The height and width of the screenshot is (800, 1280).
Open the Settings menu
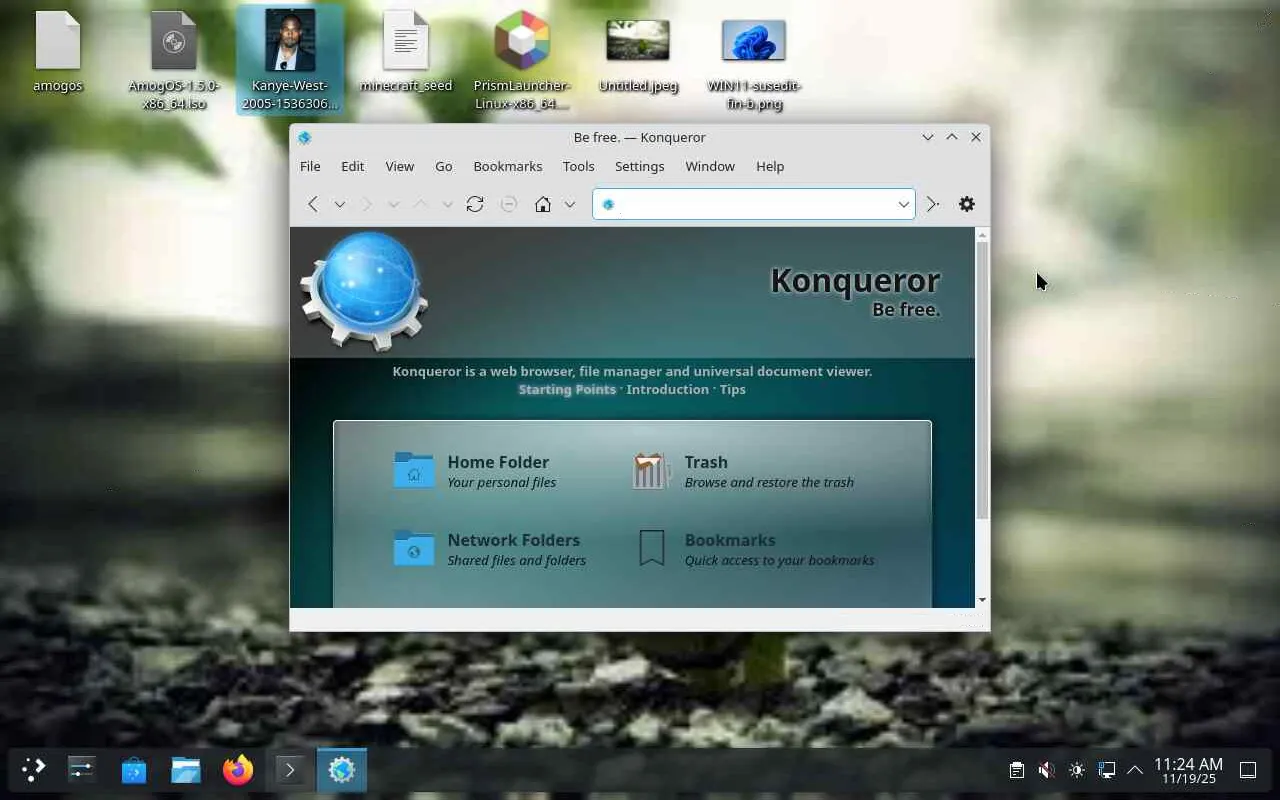[640, 167]
